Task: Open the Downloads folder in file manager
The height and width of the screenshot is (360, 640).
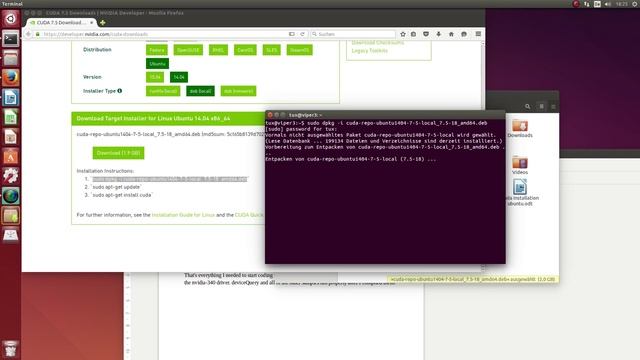Action: (x=520, y=128)
